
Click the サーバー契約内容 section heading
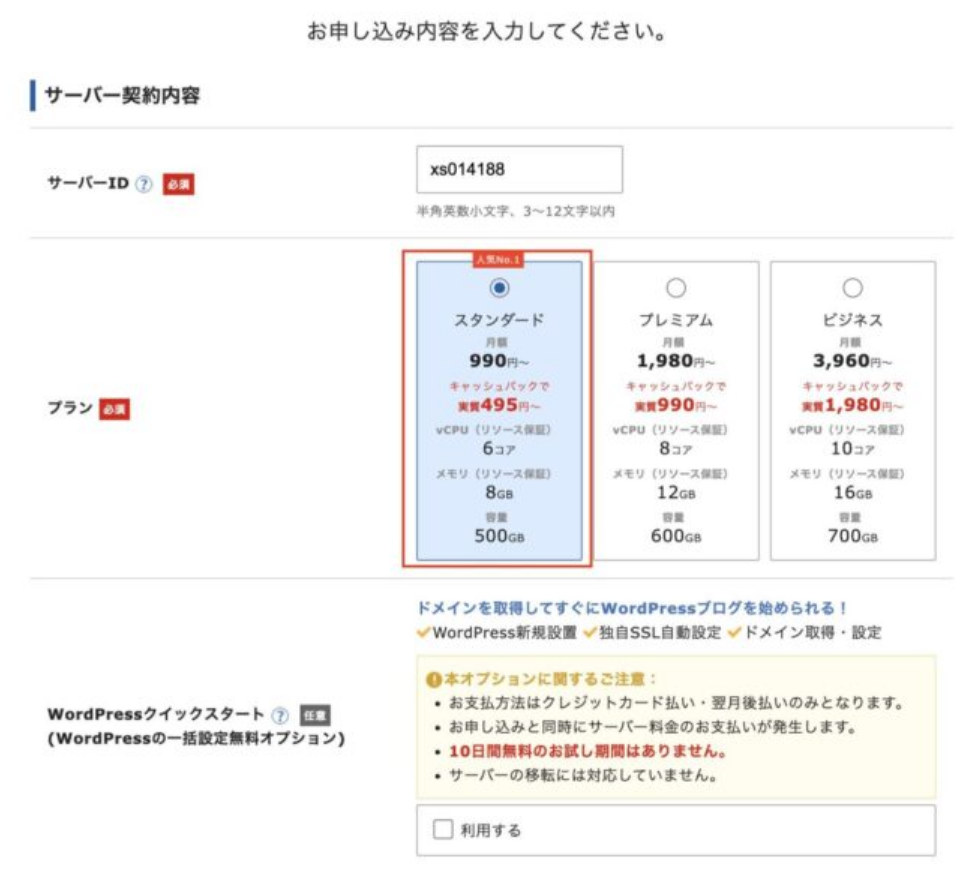click(123, 96)
